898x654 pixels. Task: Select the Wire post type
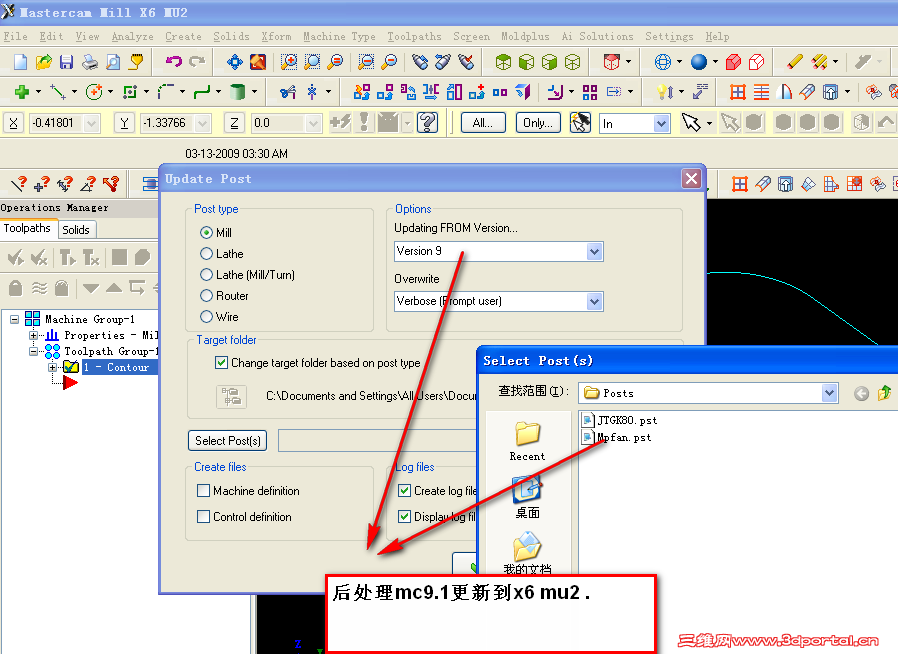pos(206,317)
